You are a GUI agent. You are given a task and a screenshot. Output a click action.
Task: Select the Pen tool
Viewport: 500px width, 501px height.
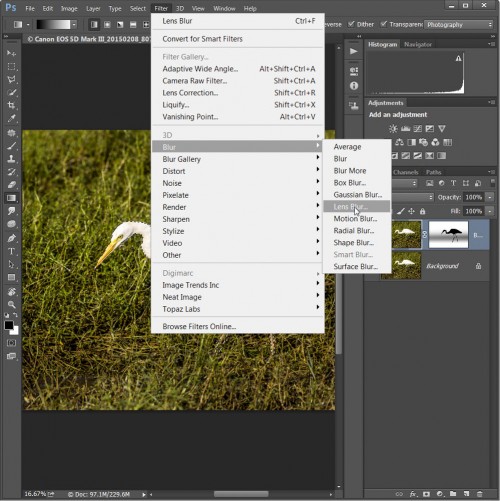point(11,238)
